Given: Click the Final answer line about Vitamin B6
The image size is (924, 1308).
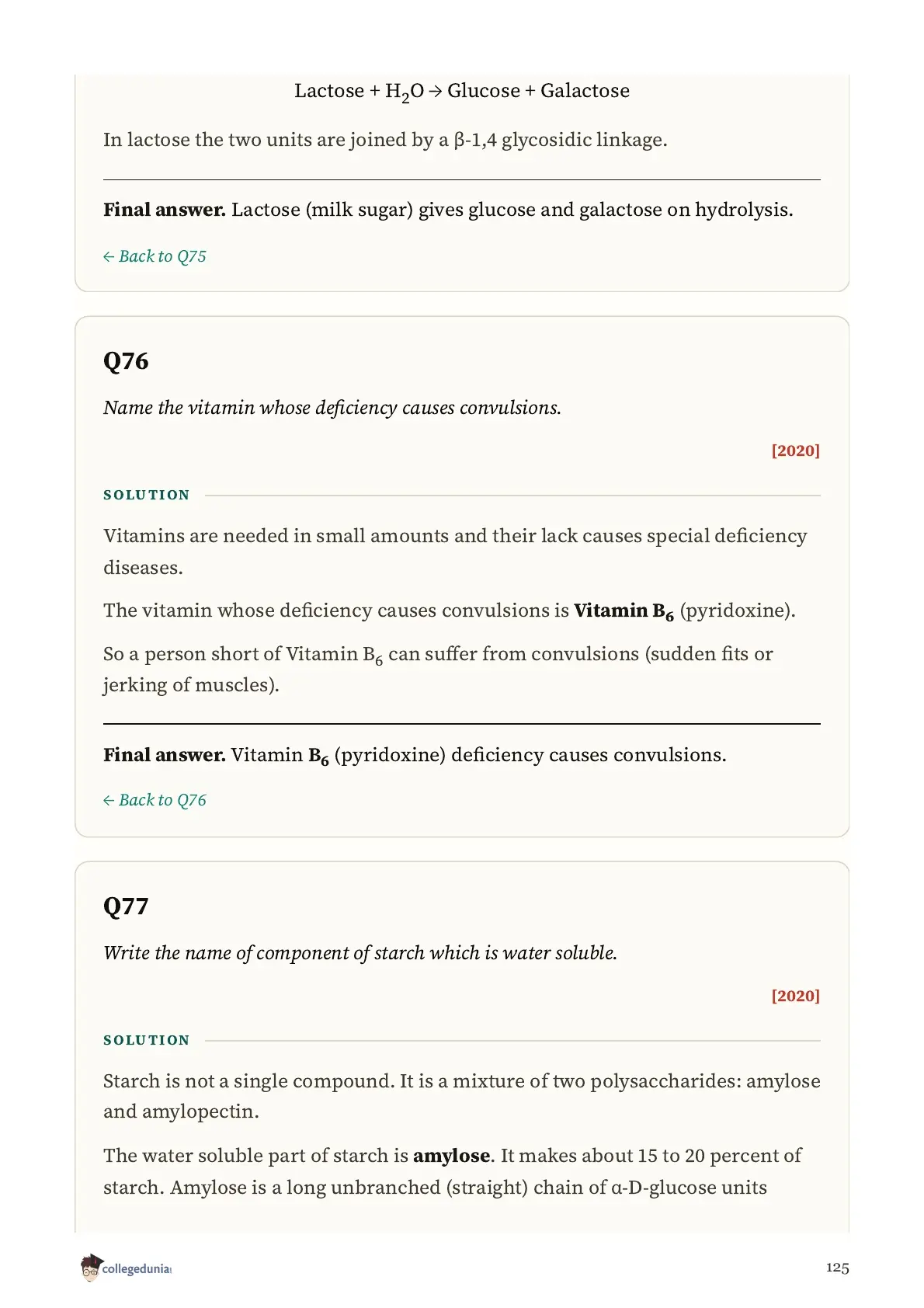Looking at the screenshot, I should (x=415, y=755).
